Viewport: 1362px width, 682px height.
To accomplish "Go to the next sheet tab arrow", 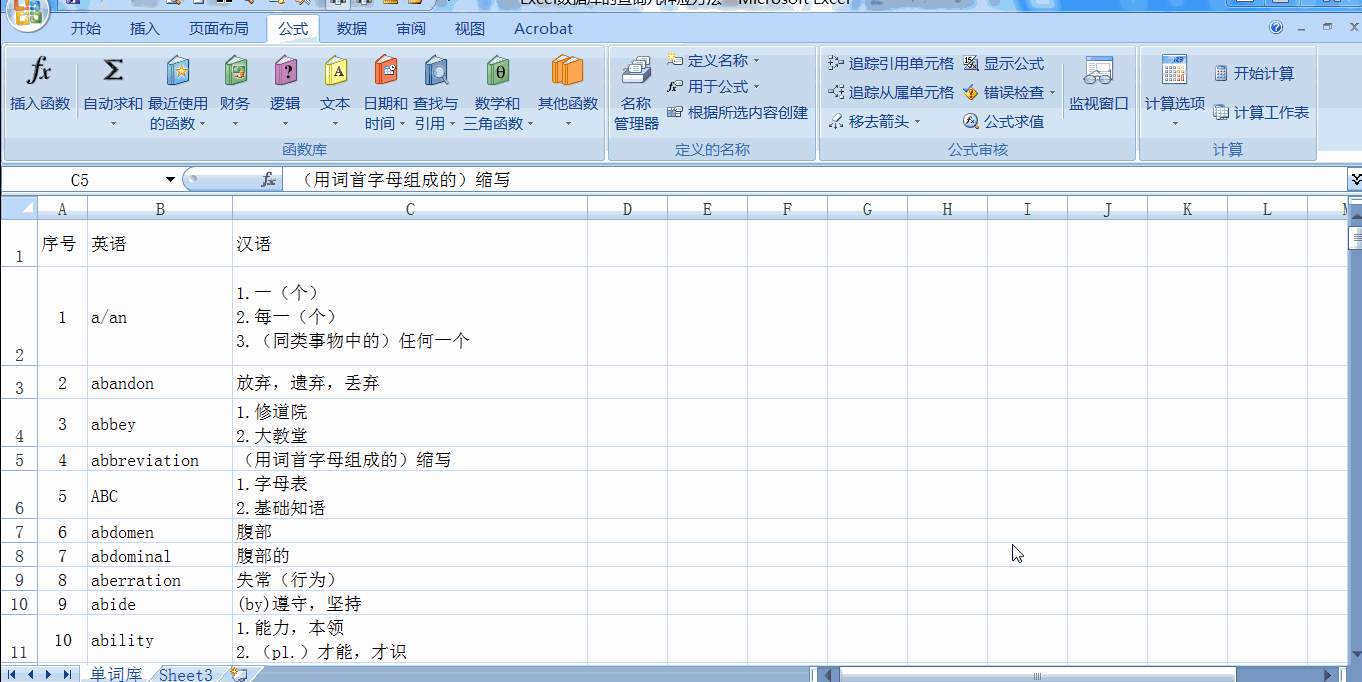I will 49,675.
